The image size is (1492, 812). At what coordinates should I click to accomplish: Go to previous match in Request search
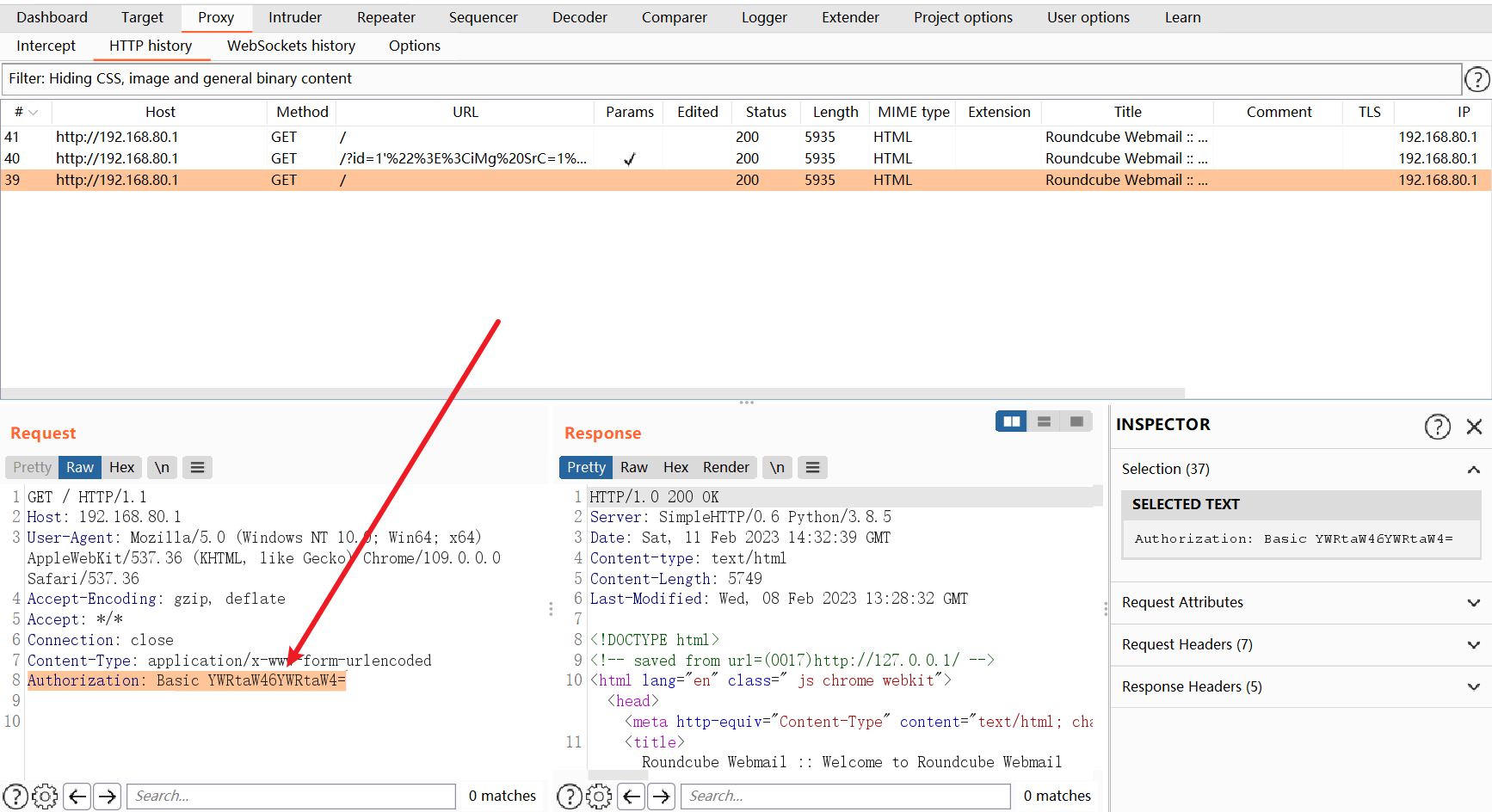(77, 797)
